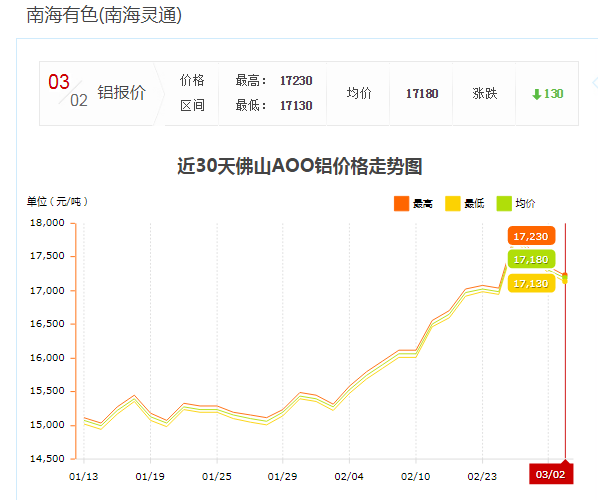Viewport: 598px width, 500px height.
Task: Click the 02/04 x-axis date label
Action: pos(349,476)
